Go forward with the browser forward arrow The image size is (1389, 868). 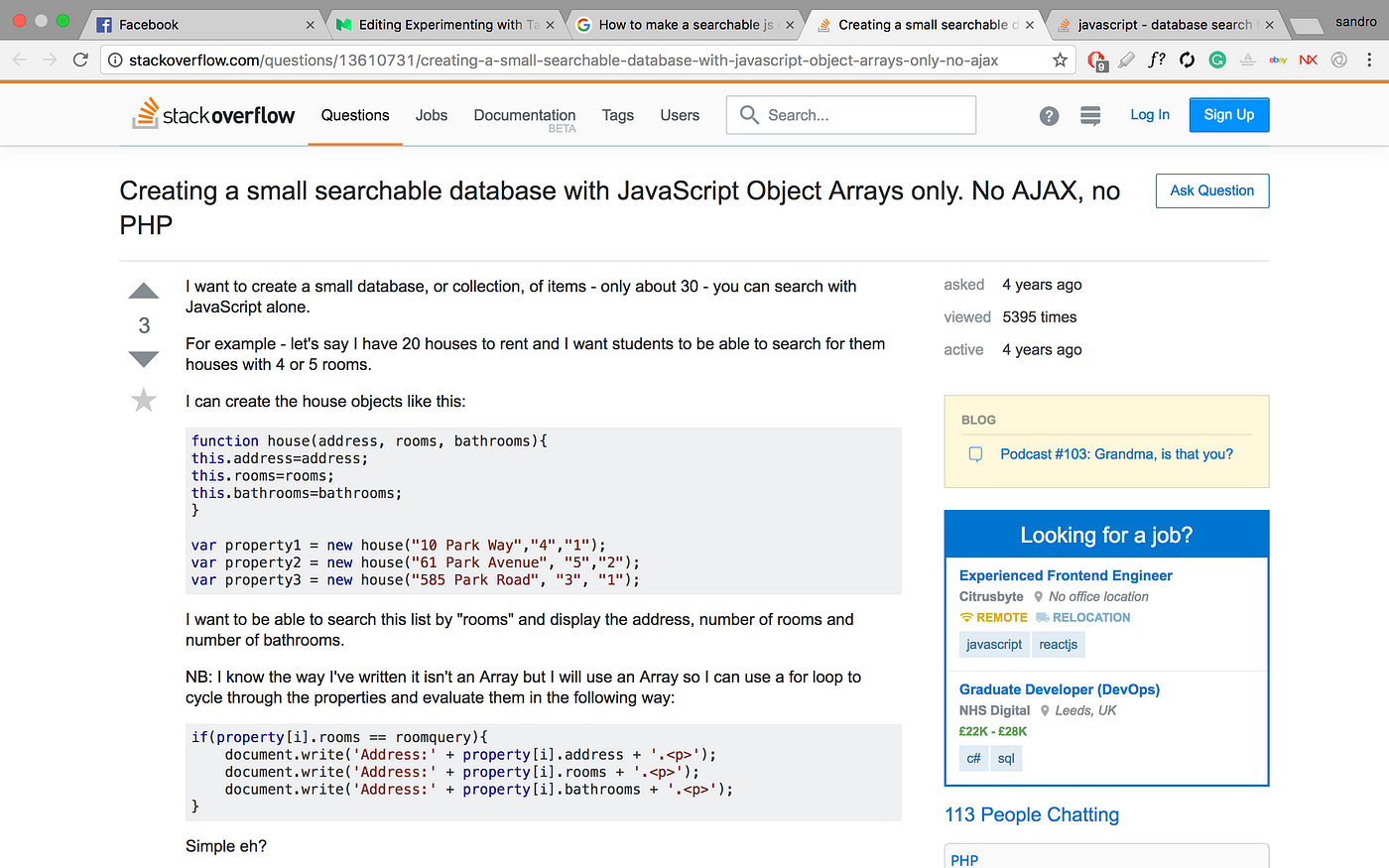tap(51, 61)
